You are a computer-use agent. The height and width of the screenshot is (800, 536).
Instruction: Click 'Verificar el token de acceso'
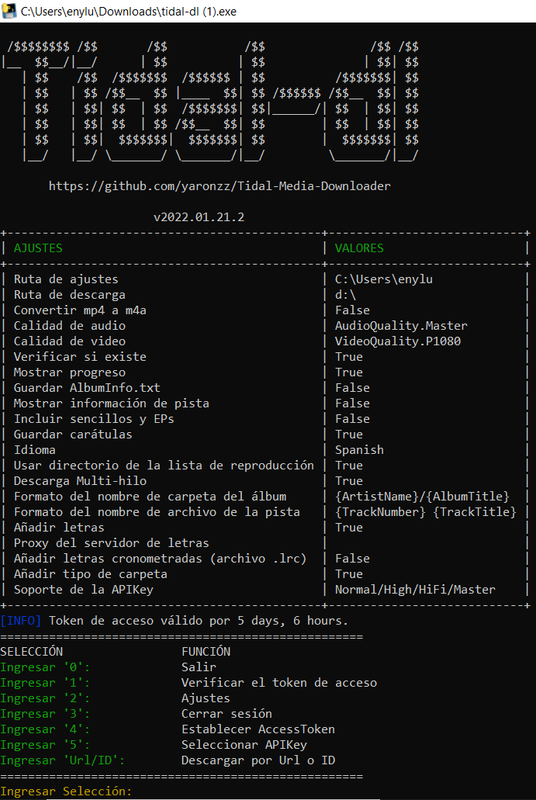(279, 683)
